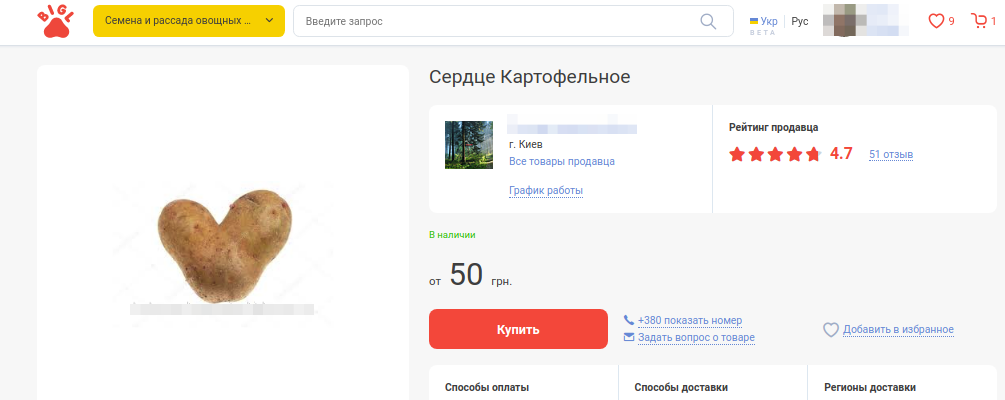
Task: Click the seller rating stars
Action: pos(774,154)
